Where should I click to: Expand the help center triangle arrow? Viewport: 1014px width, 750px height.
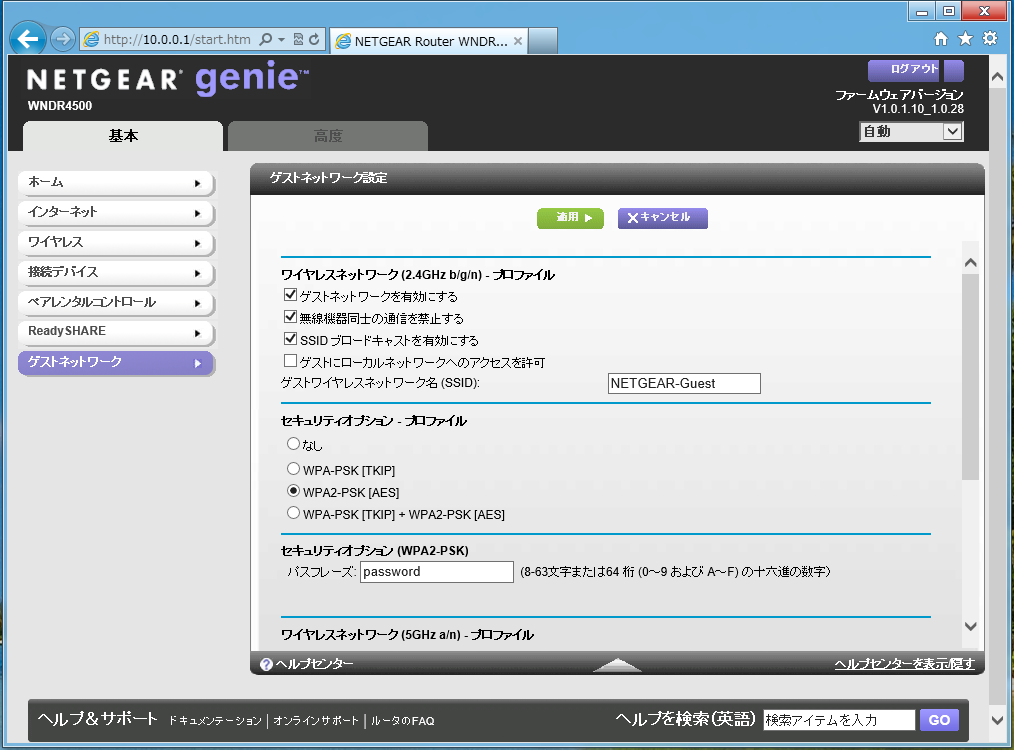(616, 664)
